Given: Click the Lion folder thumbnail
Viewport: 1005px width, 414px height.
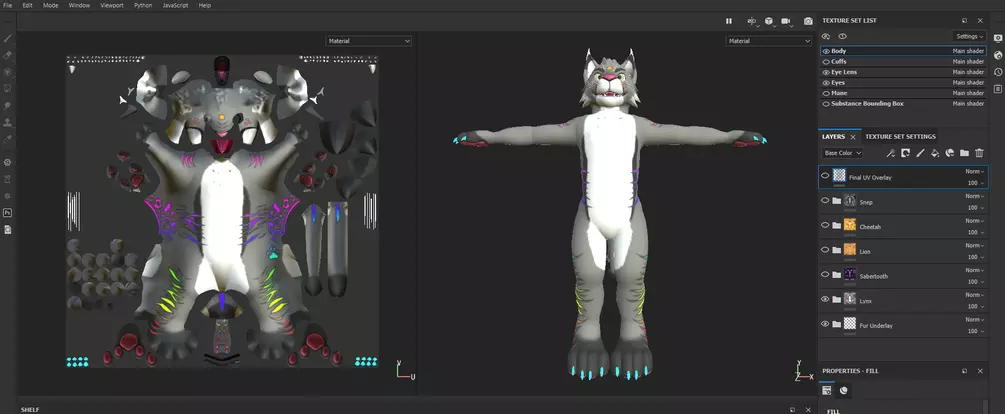Looking at the screenshot, I should pyautogui.click(x=850, y=249).
